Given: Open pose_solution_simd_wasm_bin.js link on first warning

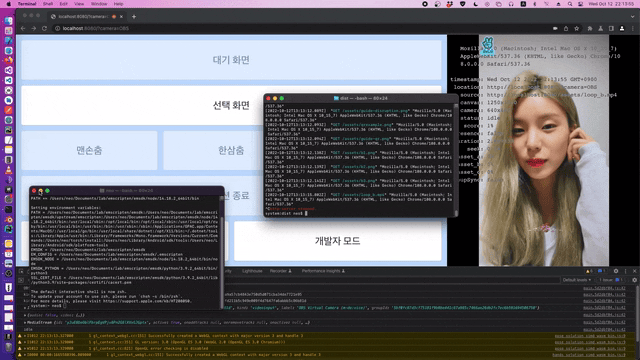Looking at the screenshot, I should (x=590, y=336).
